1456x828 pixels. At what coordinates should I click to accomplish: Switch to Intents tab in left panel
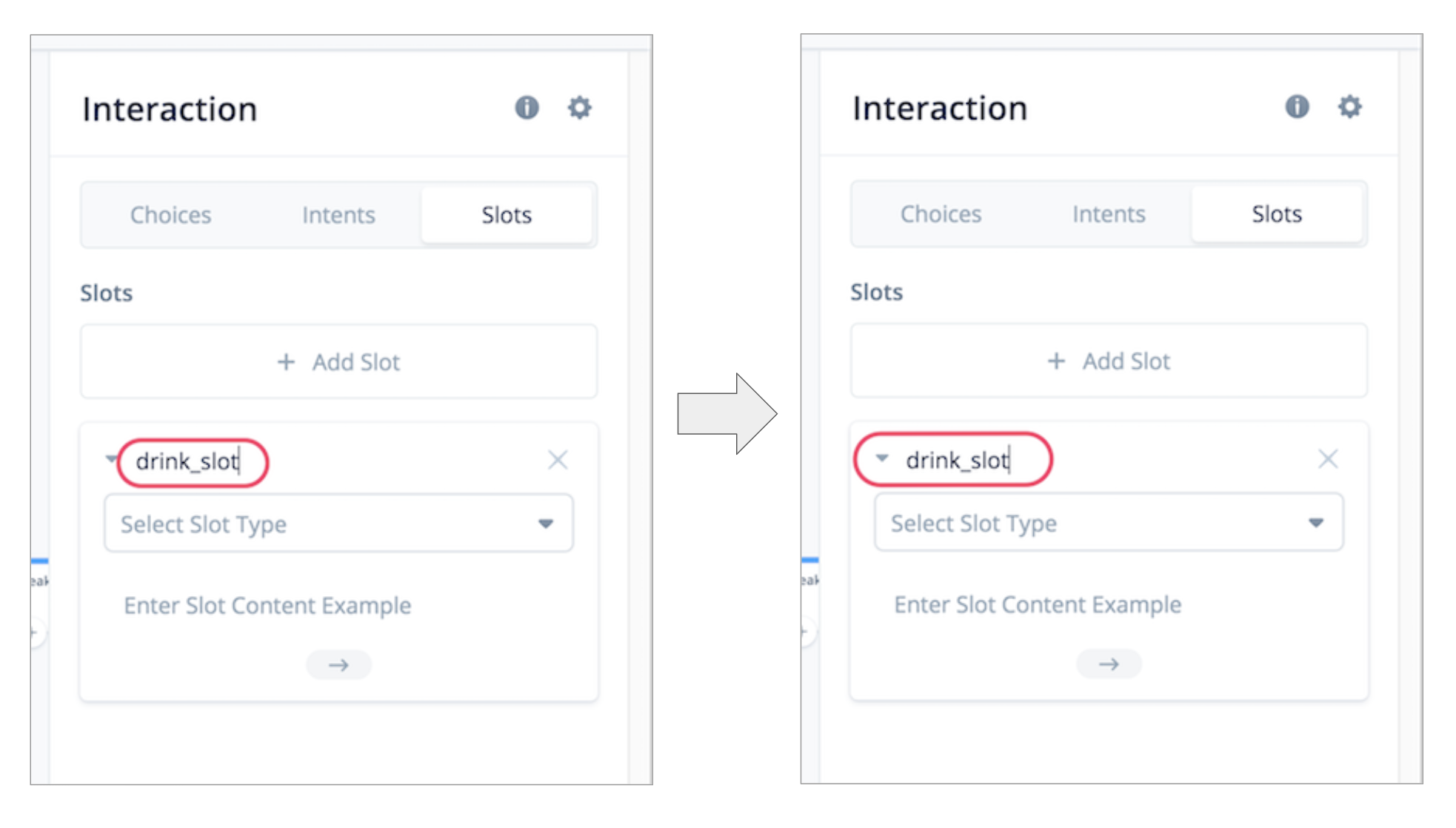point(338,215)
